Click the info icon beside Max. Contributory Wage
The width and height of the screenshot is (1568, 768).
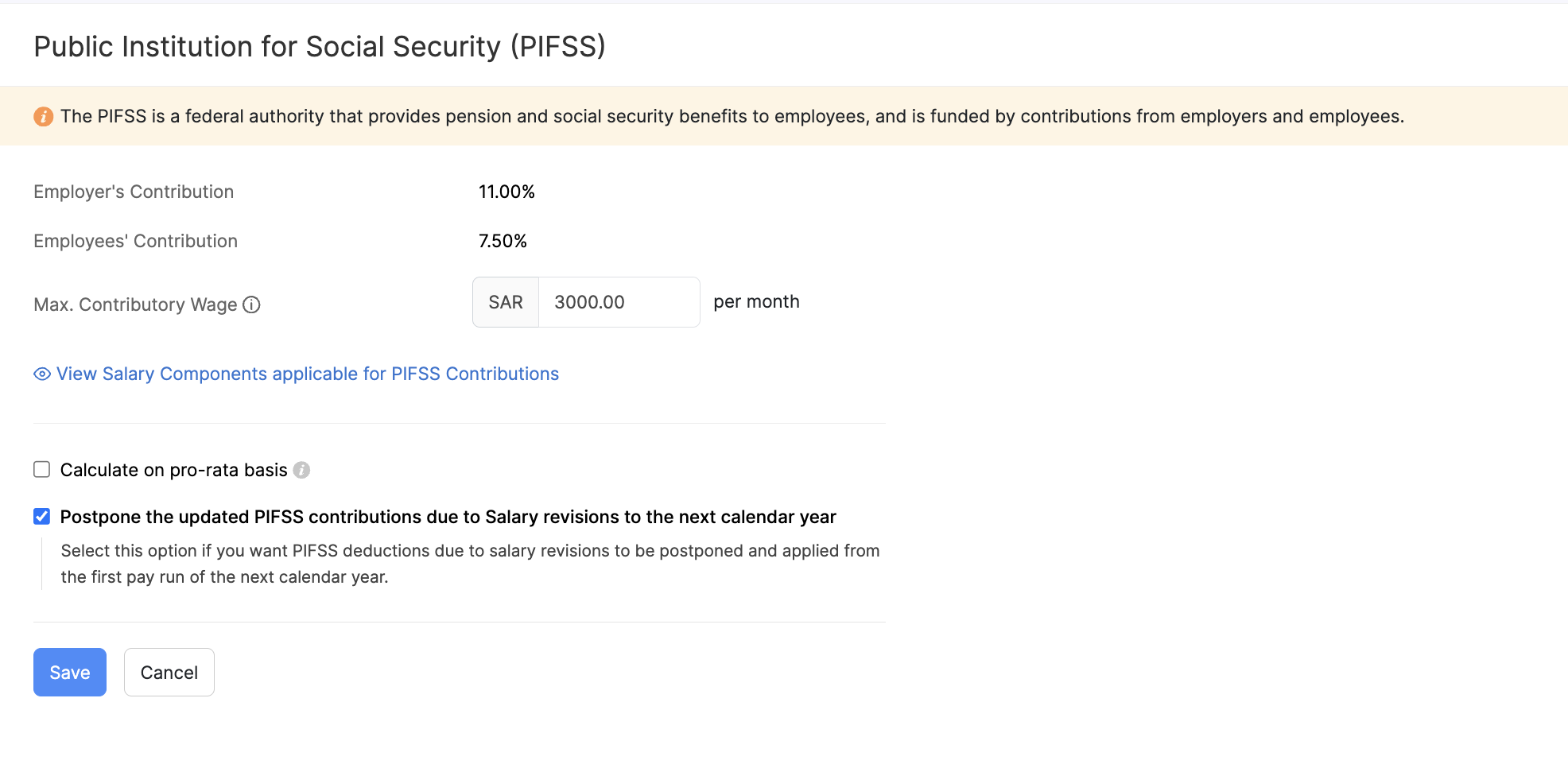coord(251,304)
